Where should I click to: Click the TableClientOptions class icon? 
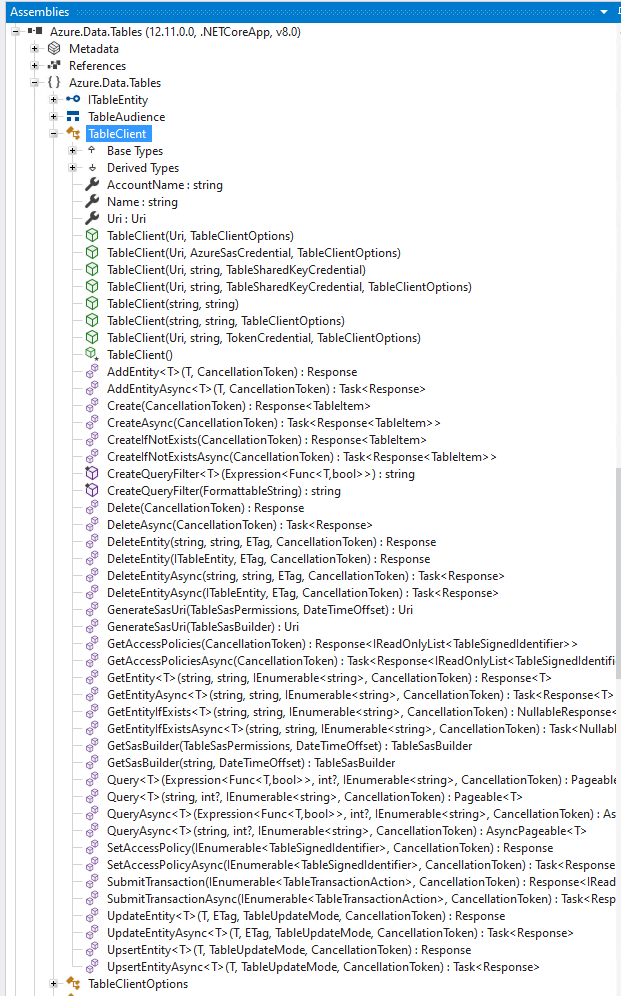point(73,984)
